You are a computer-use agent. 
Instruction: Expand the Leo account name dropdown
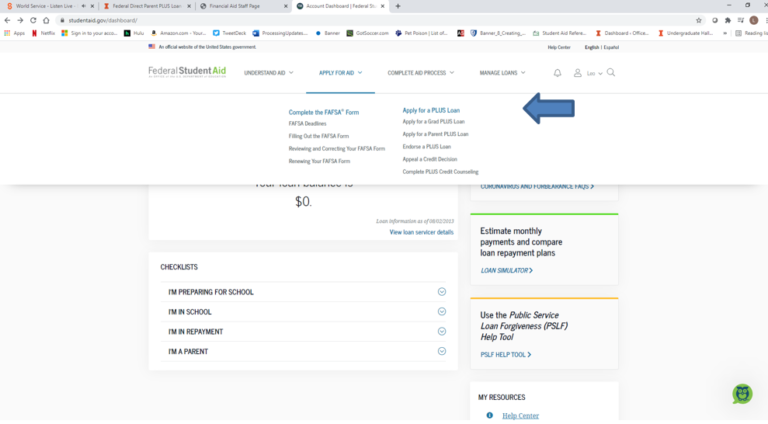595,73
